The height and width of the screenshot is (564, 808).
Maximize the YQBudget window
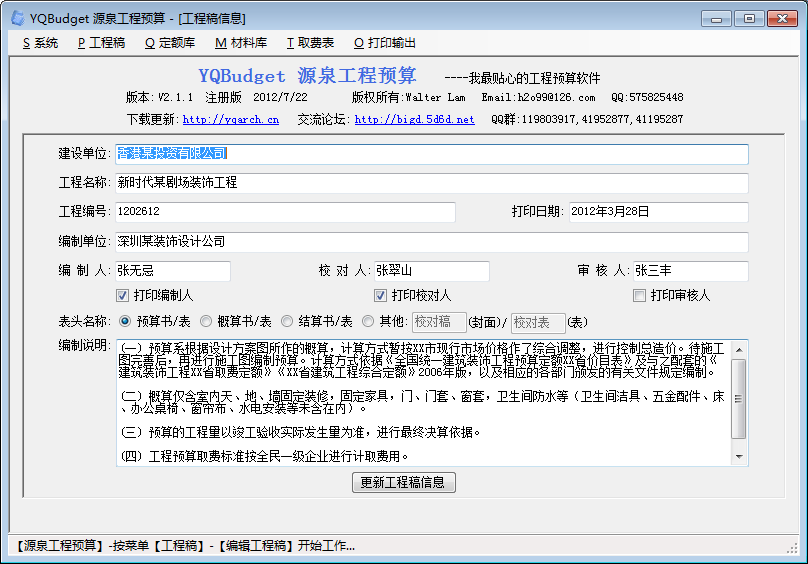(749, 19)
